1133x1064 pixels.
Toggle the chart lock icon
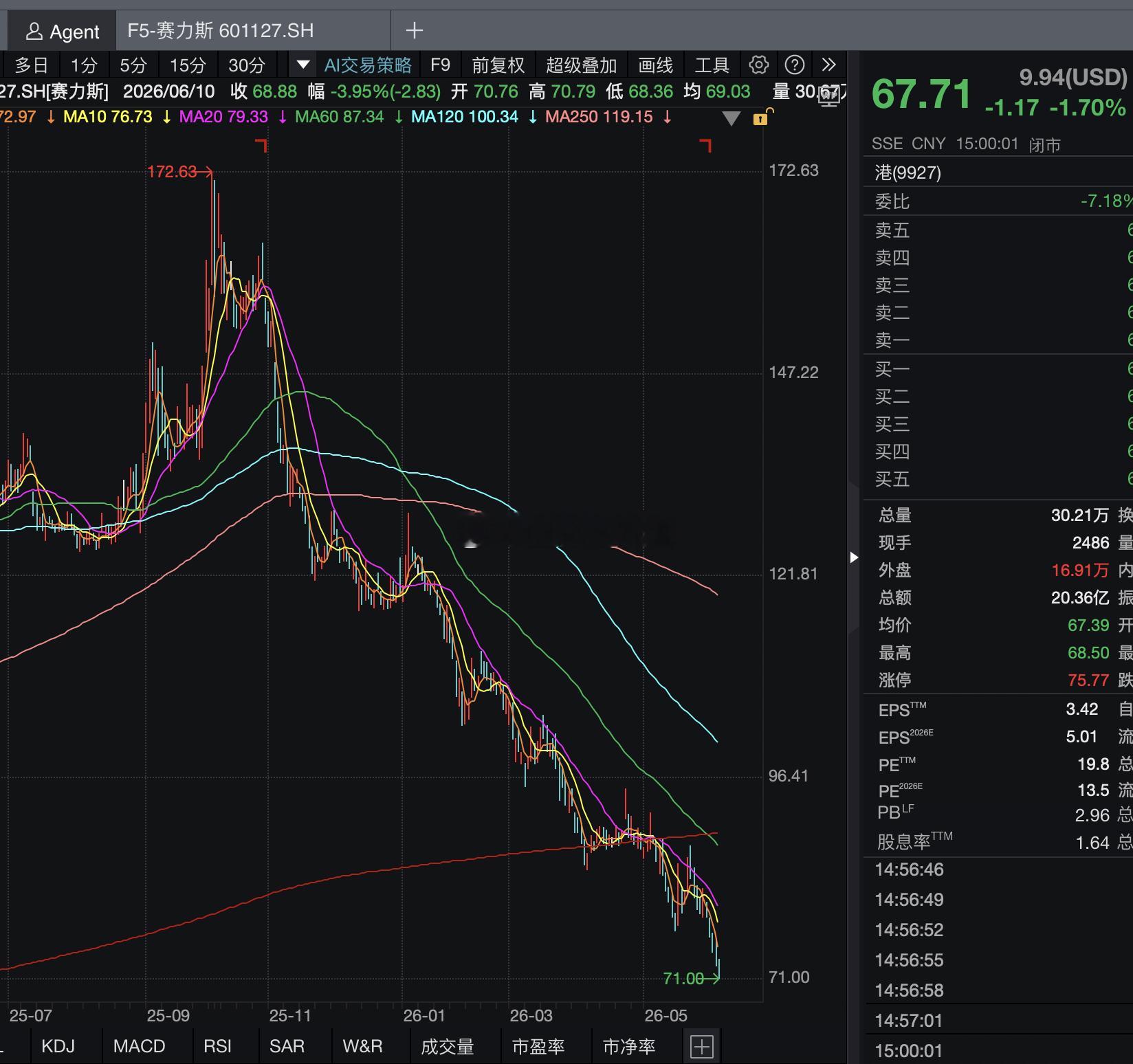[x=762, y=118]
